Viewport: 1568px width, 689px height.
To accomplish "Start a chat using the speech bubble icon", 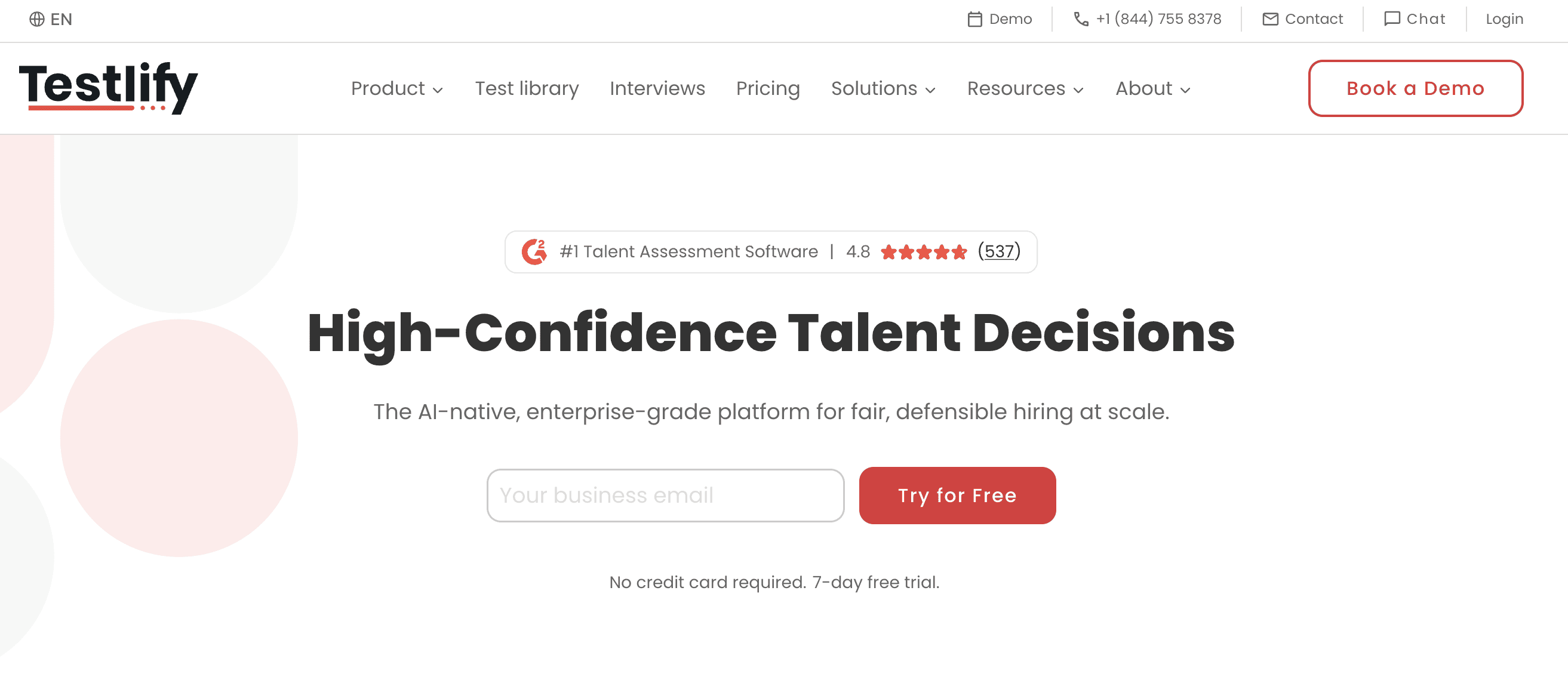I will coord(1392,19).
